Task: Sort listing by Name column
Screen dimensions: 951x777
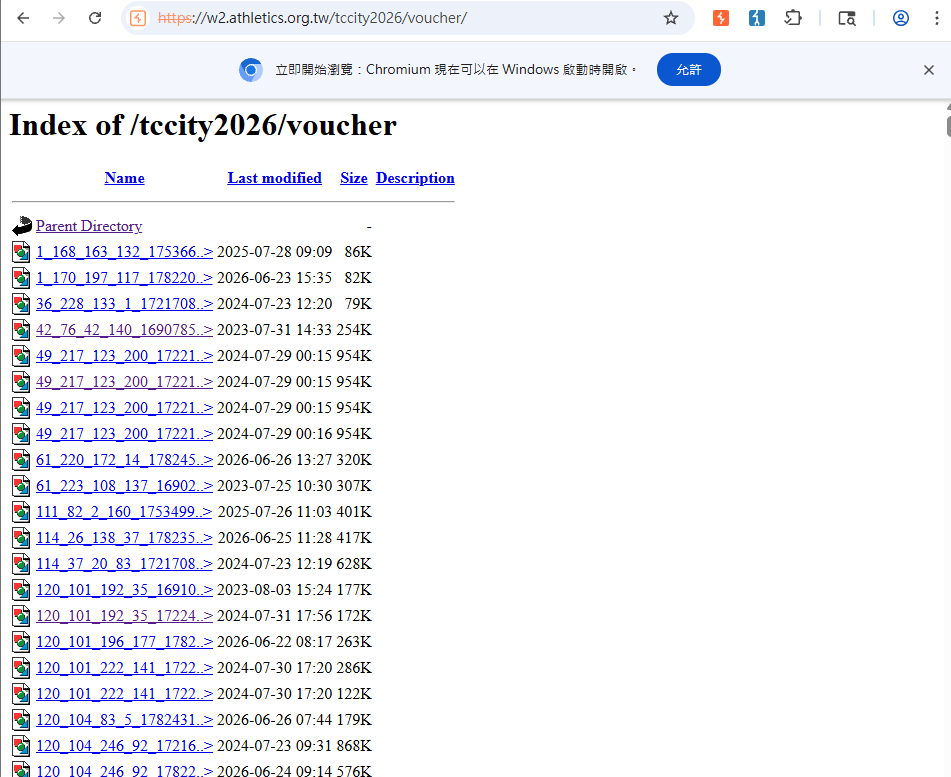Action: [124, 178]
